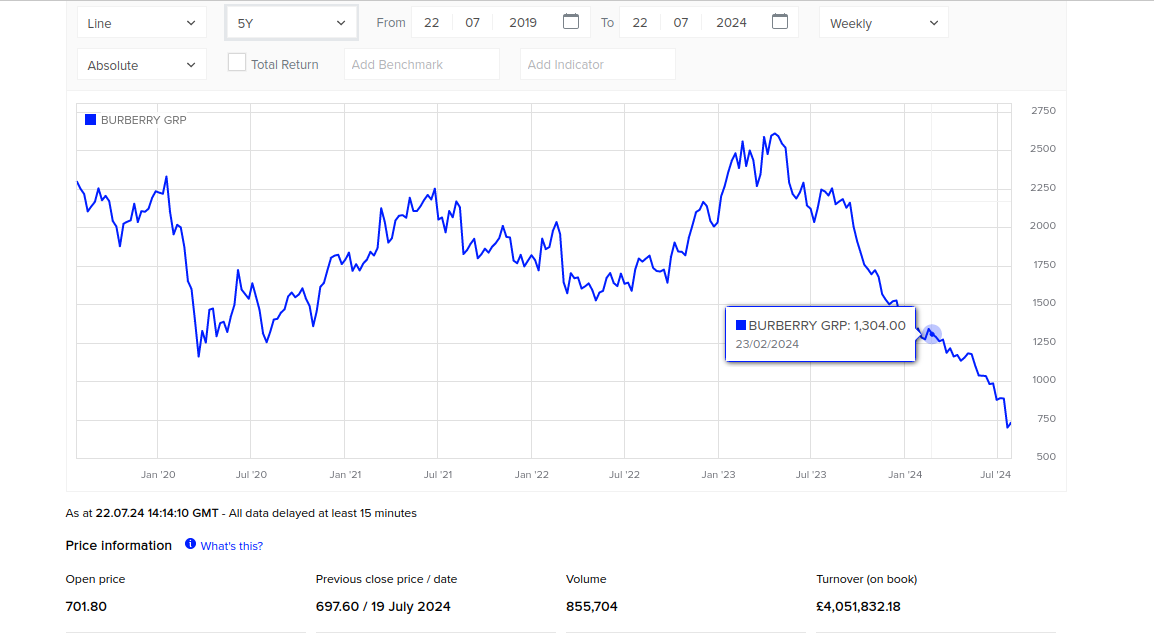
Task: Expand the Weekly interval dropdown
Action: 884,23
